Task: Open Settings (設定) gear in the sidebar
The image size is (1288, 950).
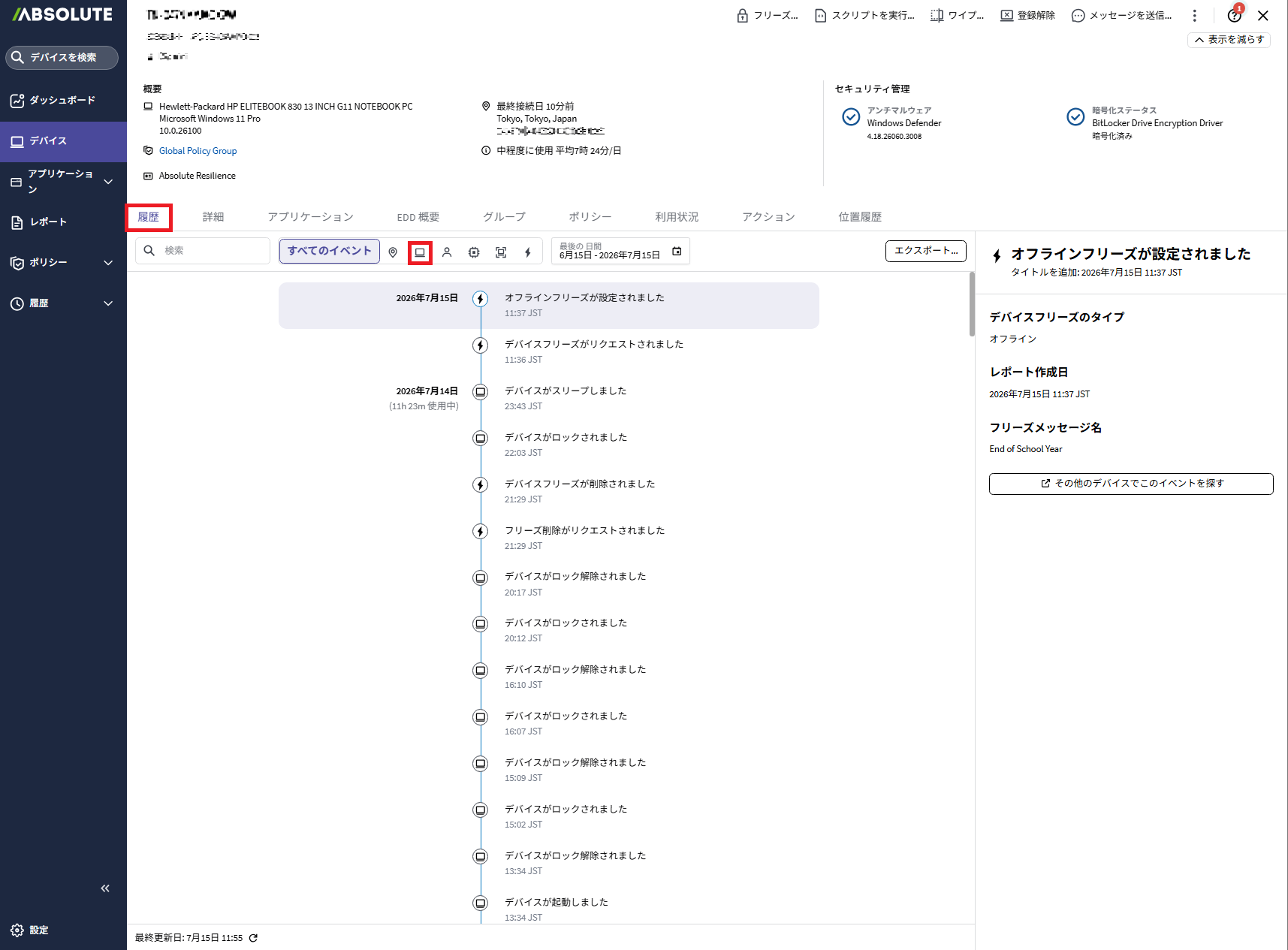Action: (x=30, y=930)
